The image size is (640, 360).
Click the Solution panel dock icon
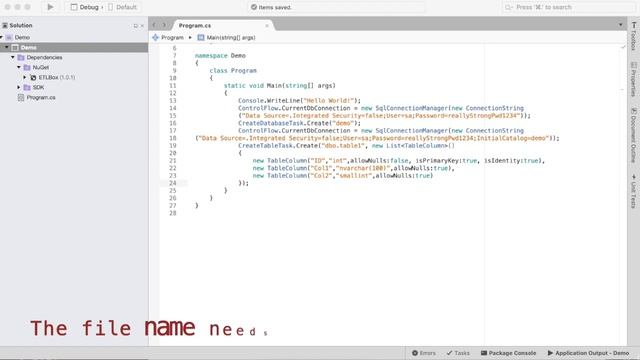coord(136,26)
